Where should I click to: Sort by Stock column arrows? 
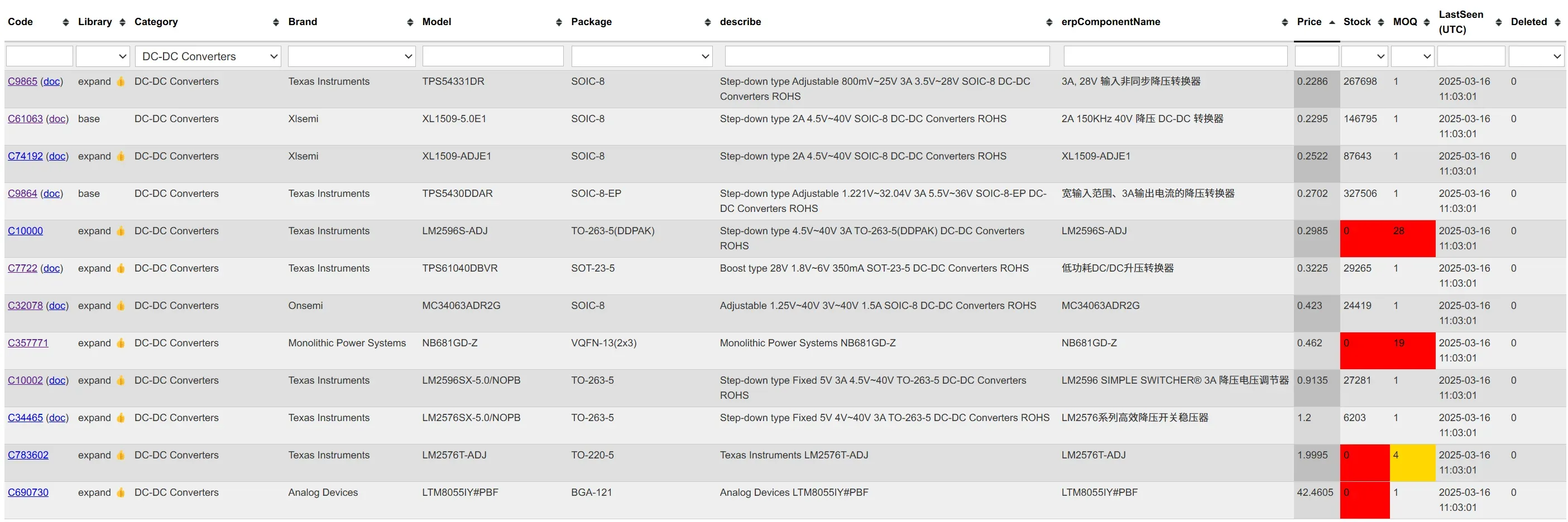coord(1380,22)
